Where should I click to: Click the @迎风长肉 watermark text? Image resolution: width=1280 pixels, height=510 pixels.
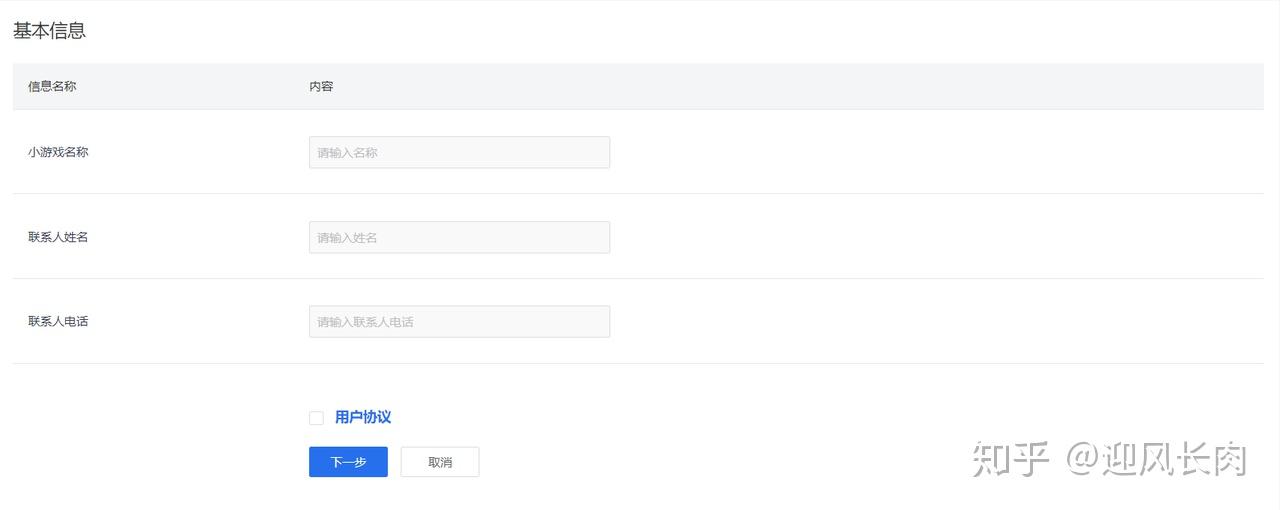click(1157, 460)
